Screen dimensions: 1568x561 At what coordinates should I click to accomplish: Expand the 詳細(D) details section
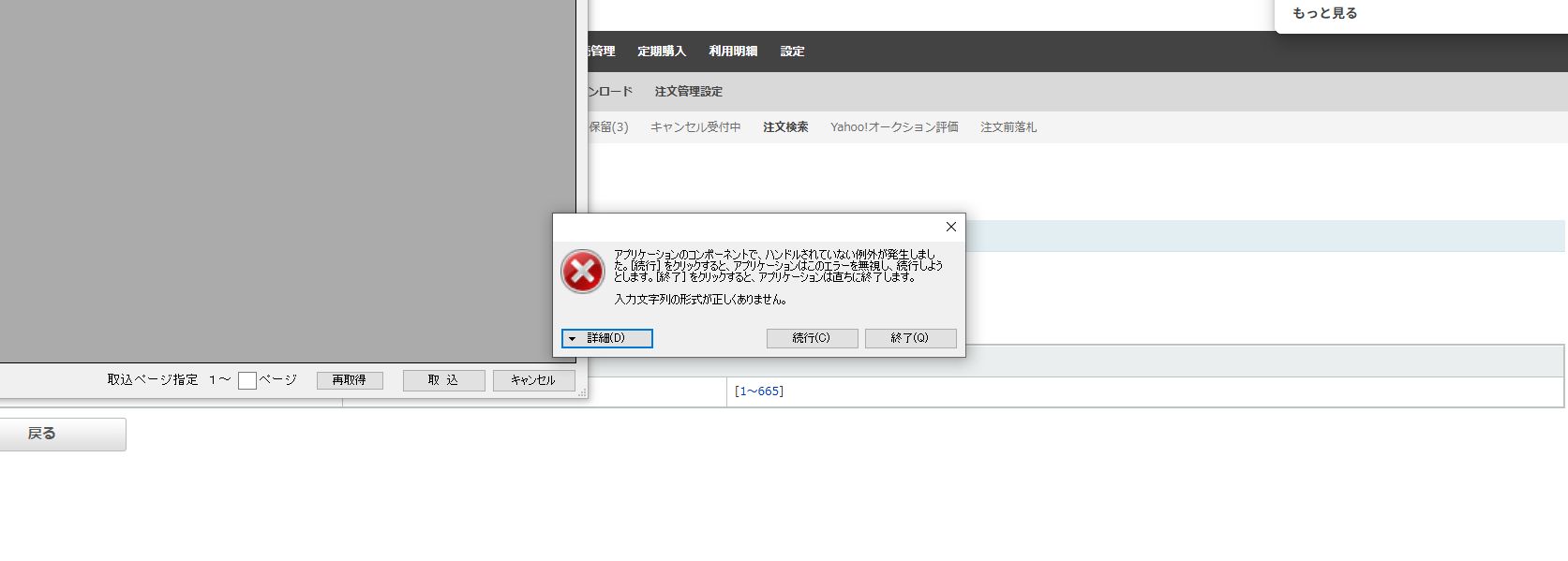(x=606, y=338)
